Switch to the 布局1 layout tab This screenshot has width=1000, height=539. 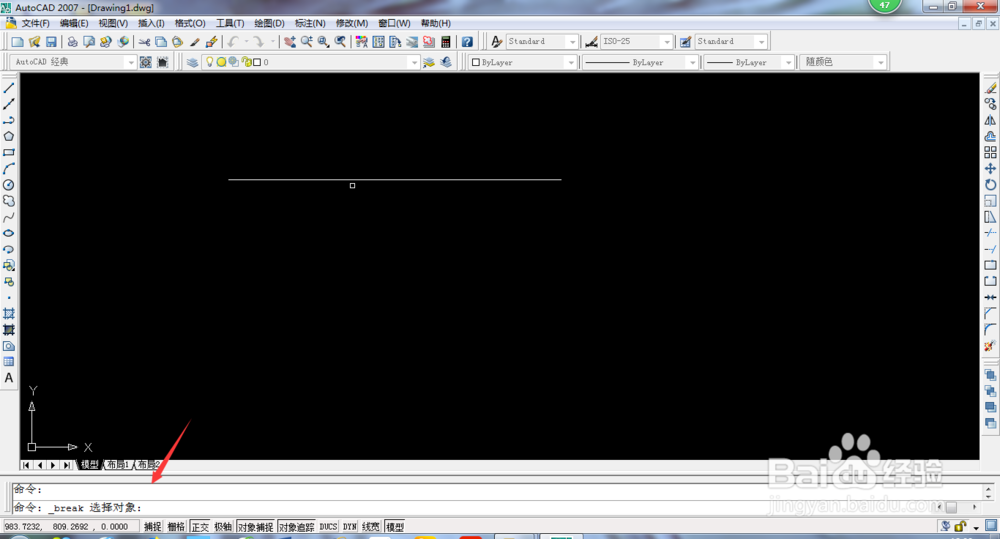coord(117,465)
